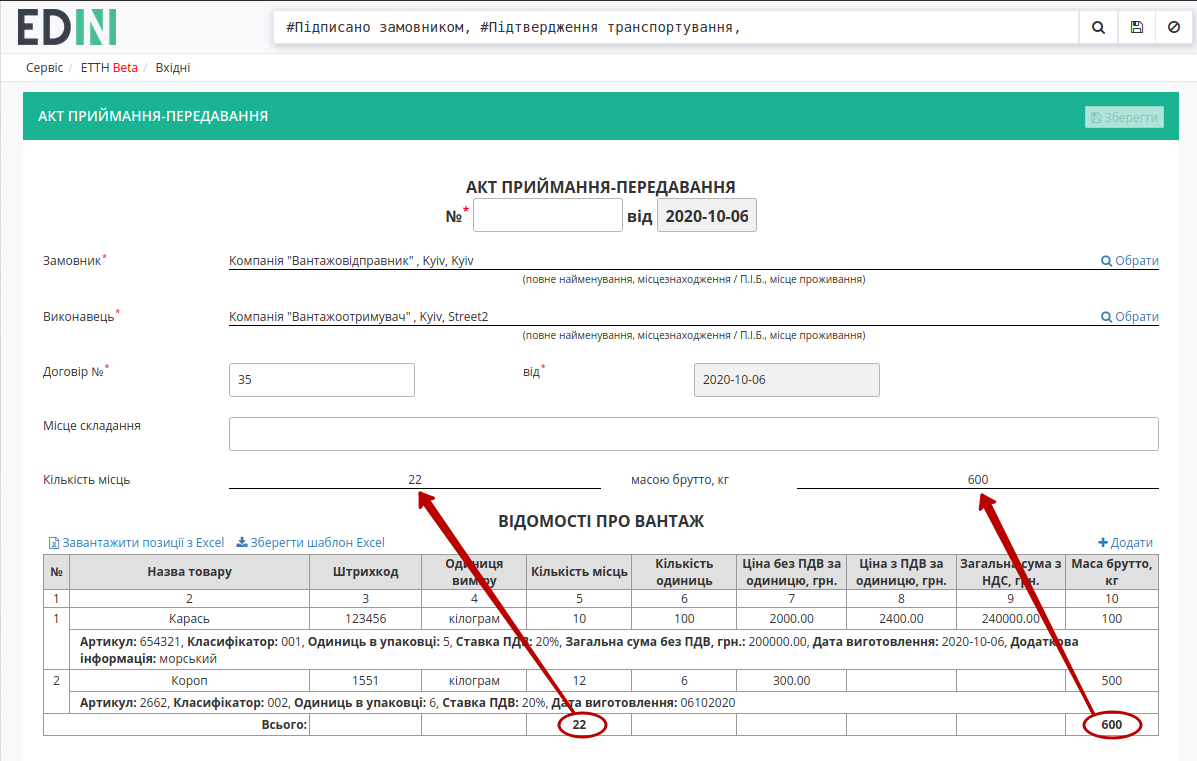Open the Вхідні breadcrumb item
1197x761 pixels.
click(173, 68)
